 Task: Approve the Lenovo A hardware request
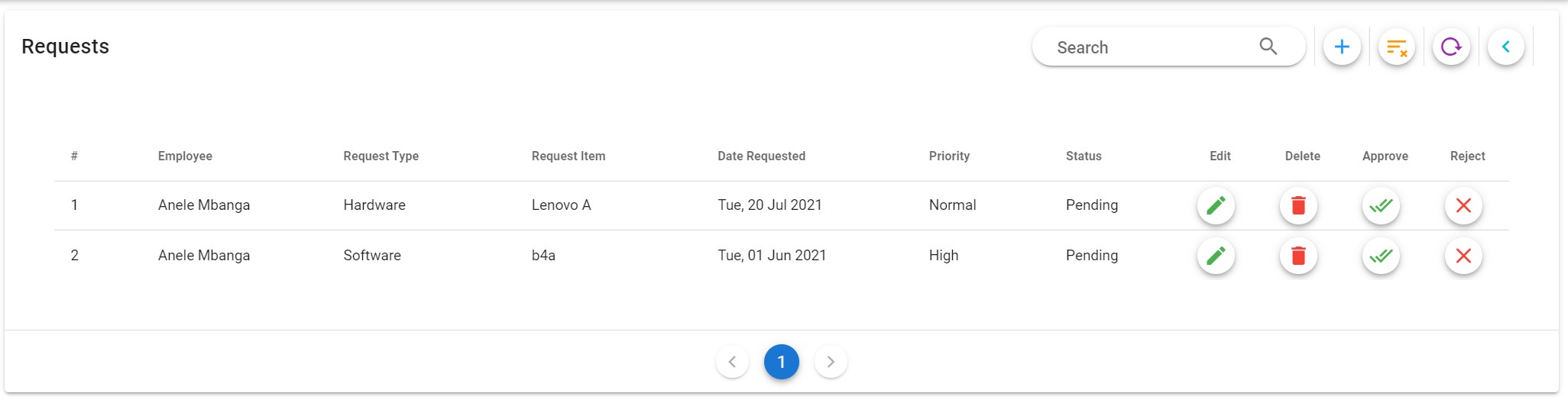(1381, 205)
